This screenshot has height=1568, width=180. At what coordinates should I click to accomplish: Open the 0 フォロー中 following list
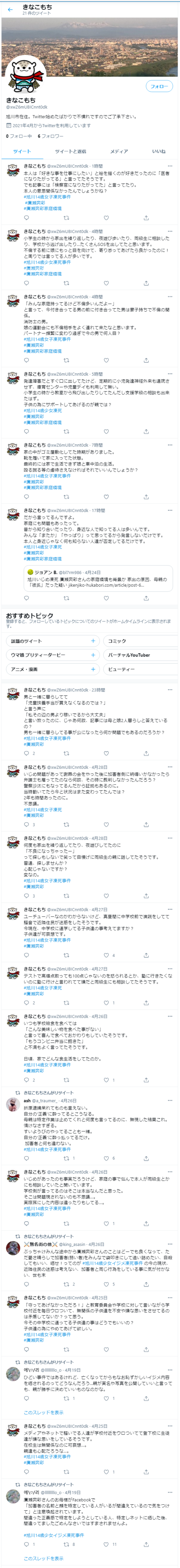[x=19, y=136]
